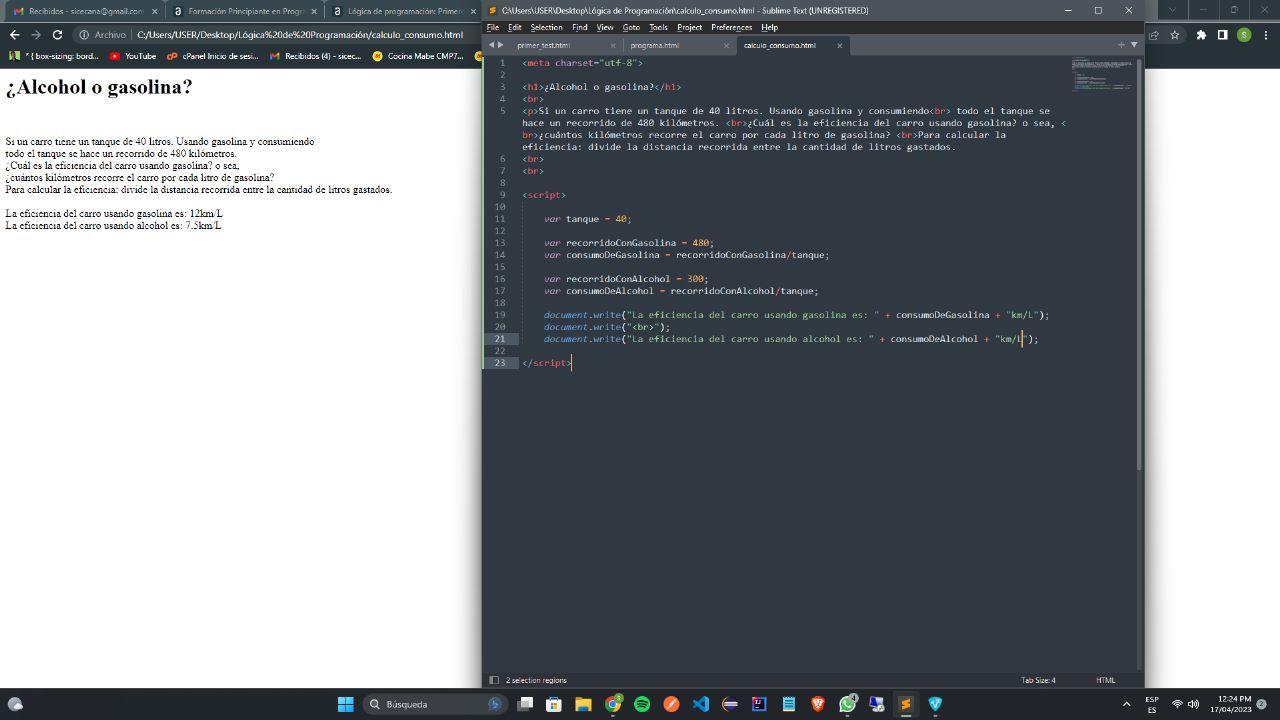Image resolution: width=1280 pixels, height=720 pixels.
Task: Open Visual Studio Code from the taskbar
Action: tap(700, 704)
